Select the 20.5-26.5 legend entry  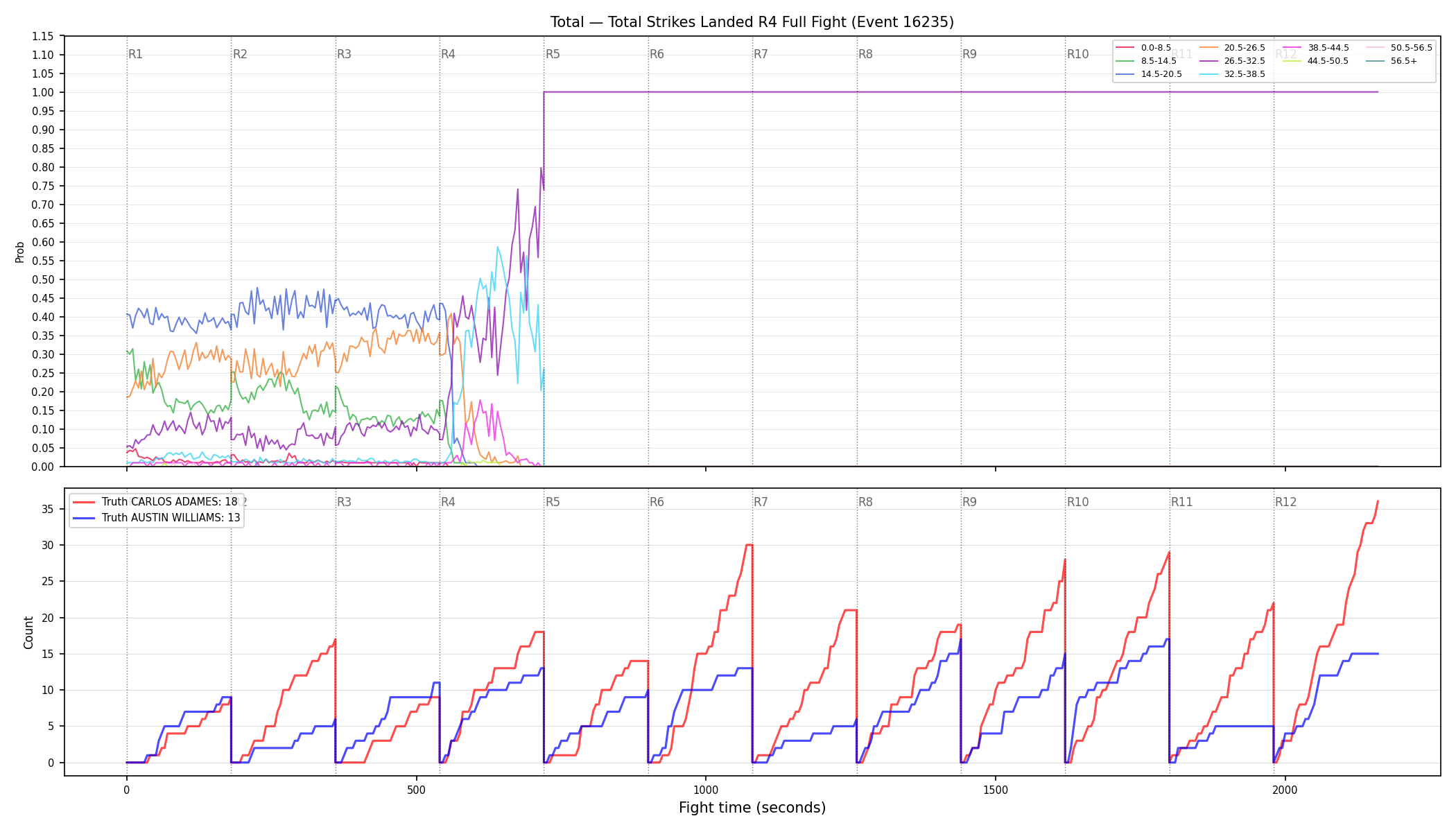[x=1233, y=48]
